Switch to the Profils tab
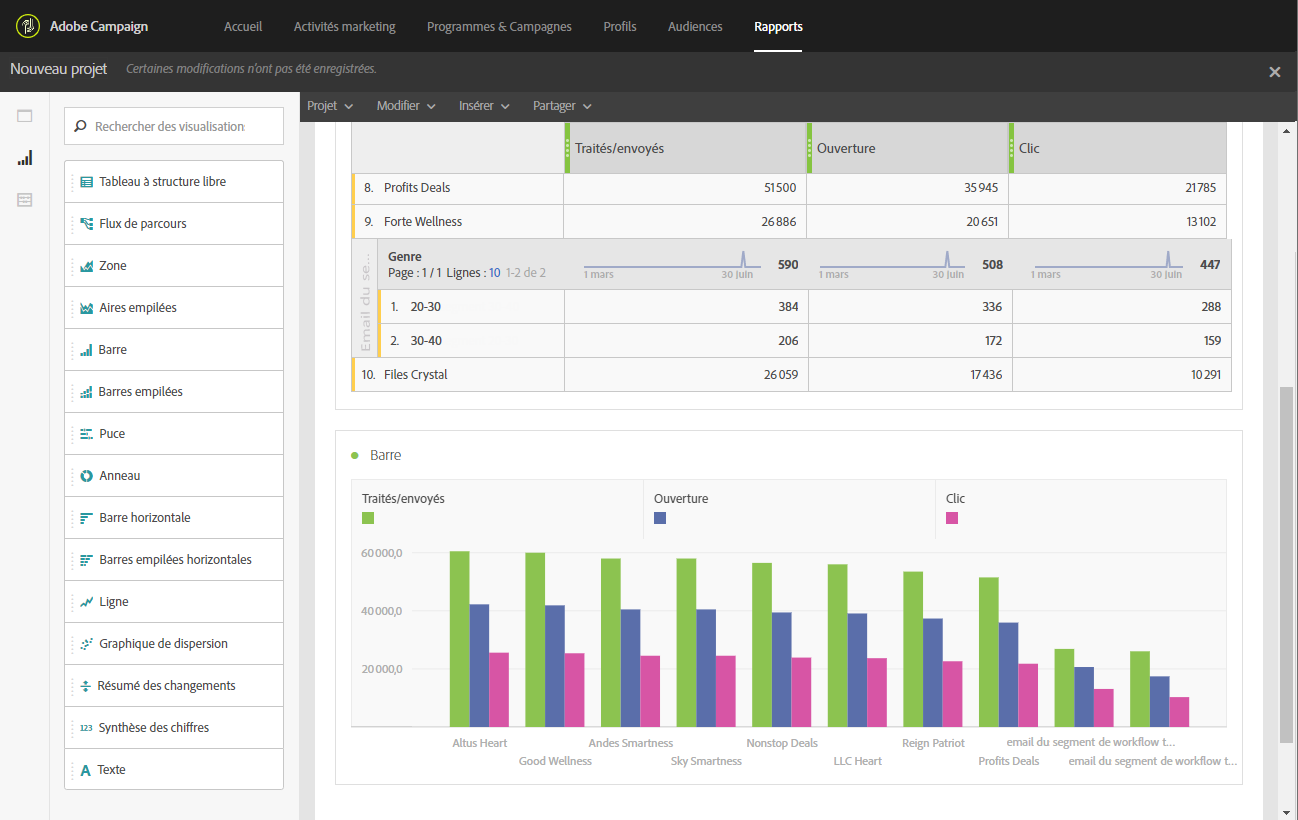Image resolution: width=1298 pixels, height=820 pixels. (620, 27)
